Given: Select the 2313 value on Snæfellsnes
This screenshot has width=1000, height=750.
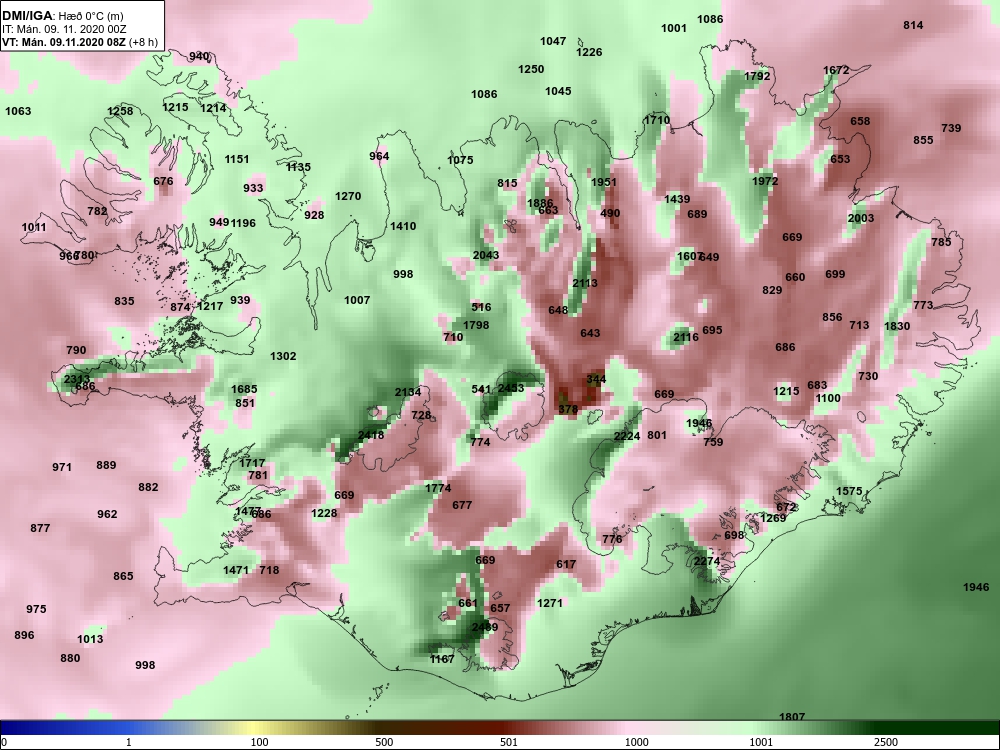Looking at the screenshot, I should (77, 379).
